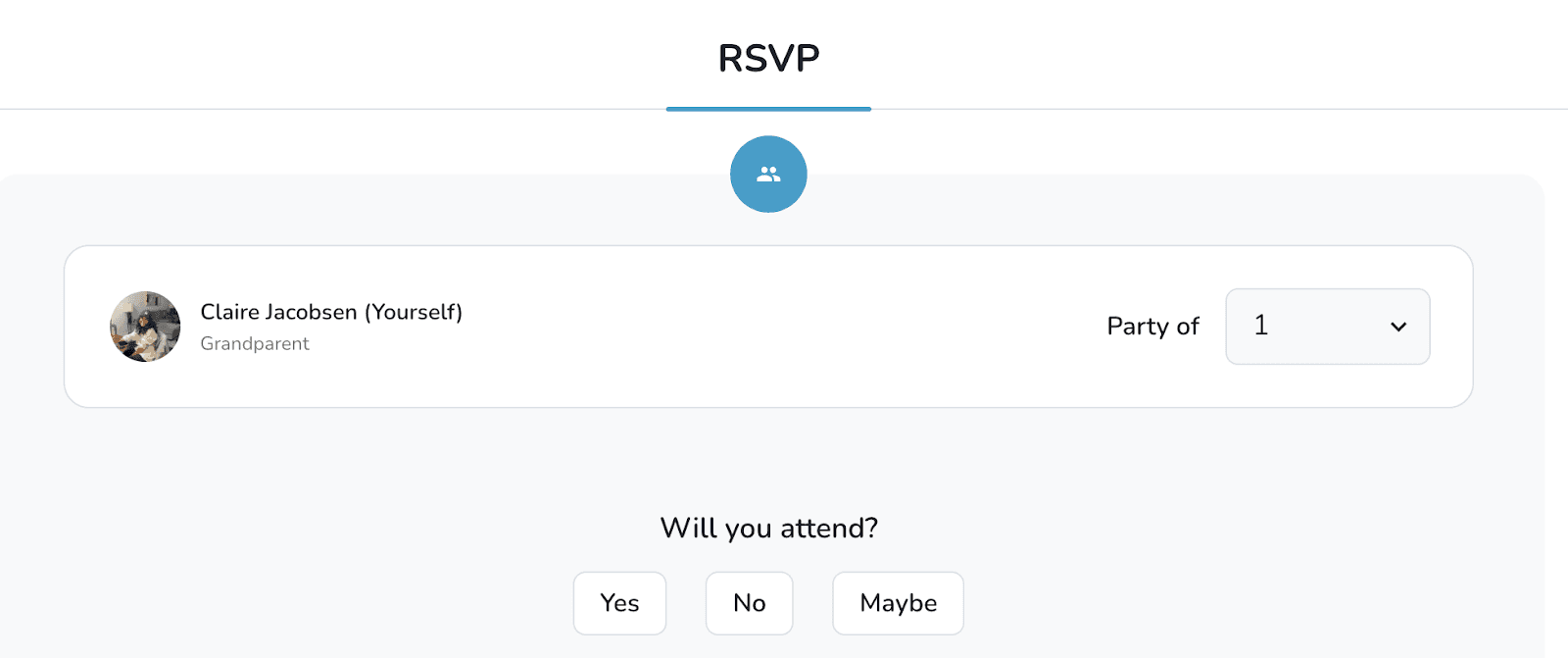This screenshot has width=1568, height=658.
Task: Expand the dropdown showing the number 1
Action: pos(1327,327)
